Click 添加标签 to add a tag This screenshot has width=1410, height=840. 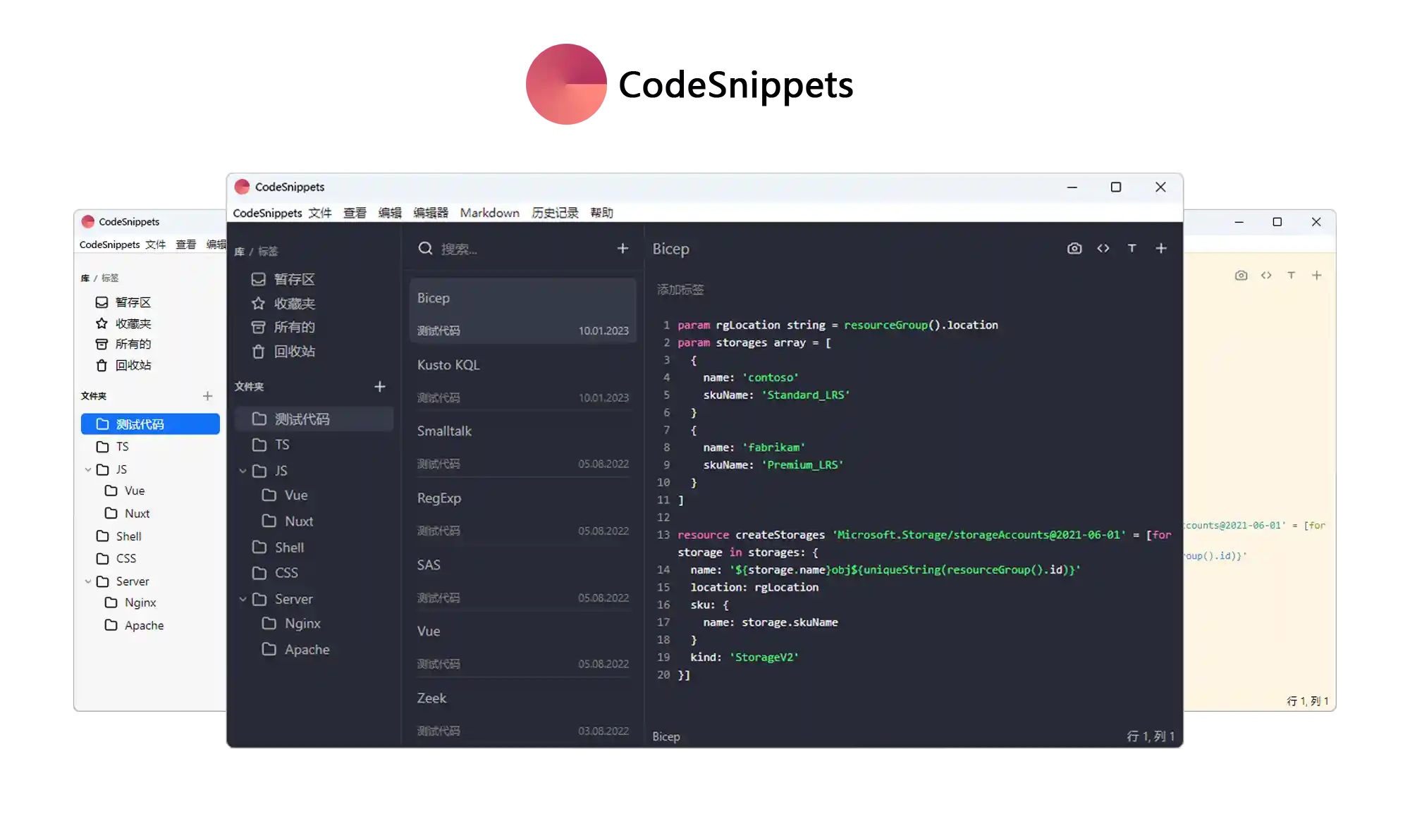[680, 290]
